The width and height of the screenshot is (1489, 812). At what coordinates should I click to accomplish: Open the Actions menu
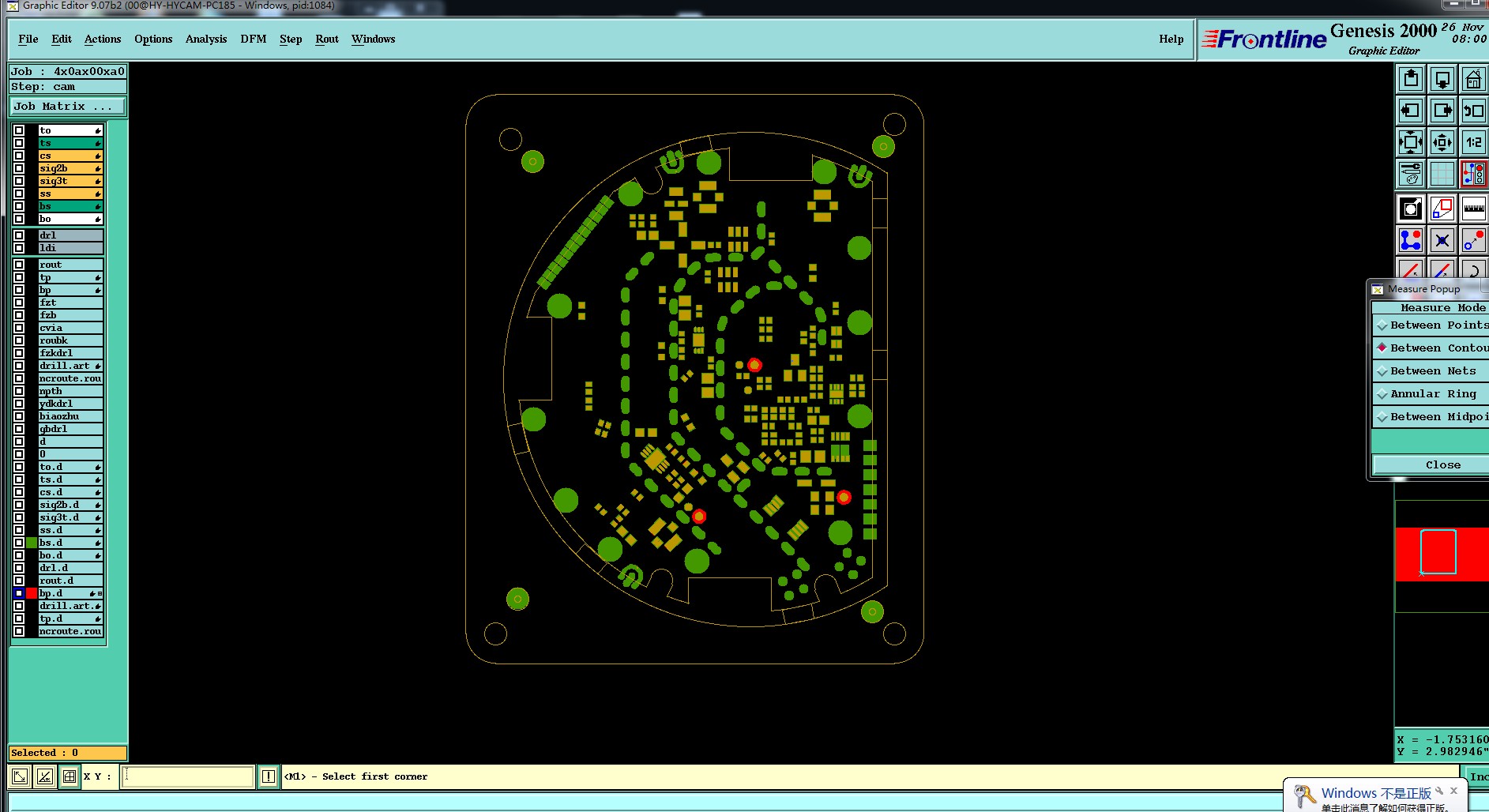(103, 39)
